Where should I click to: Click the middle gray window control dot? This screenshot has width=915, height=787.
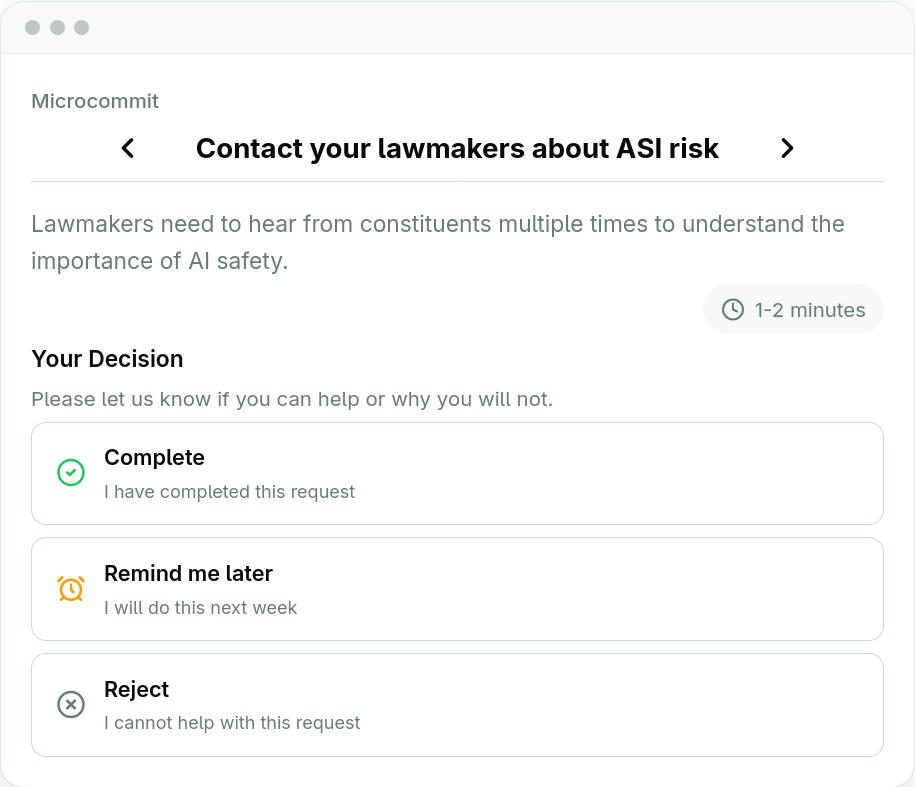pos(57,27)
